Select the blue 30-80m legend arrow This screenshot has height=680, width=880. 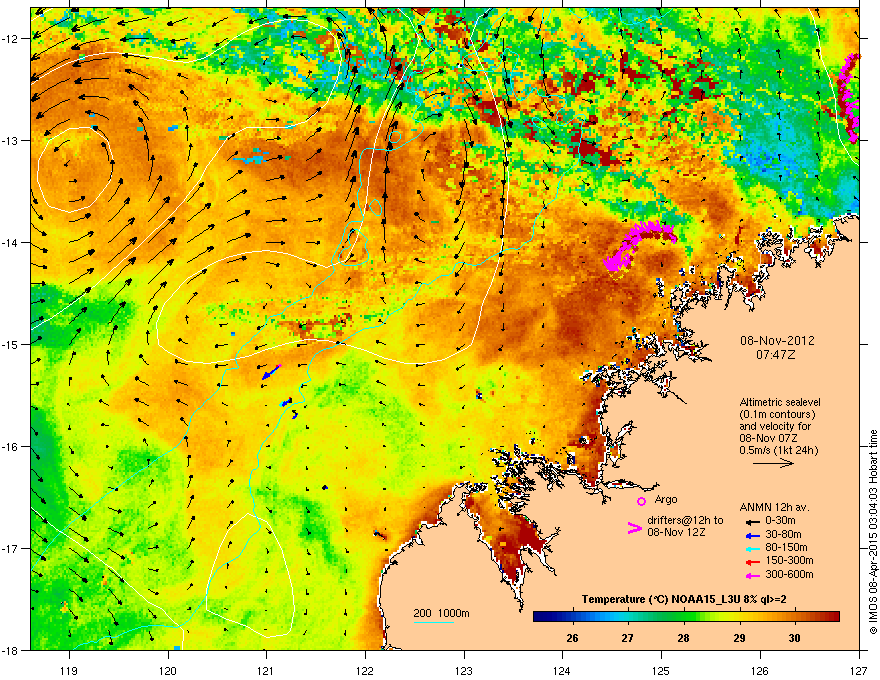(x=753, y=535)
